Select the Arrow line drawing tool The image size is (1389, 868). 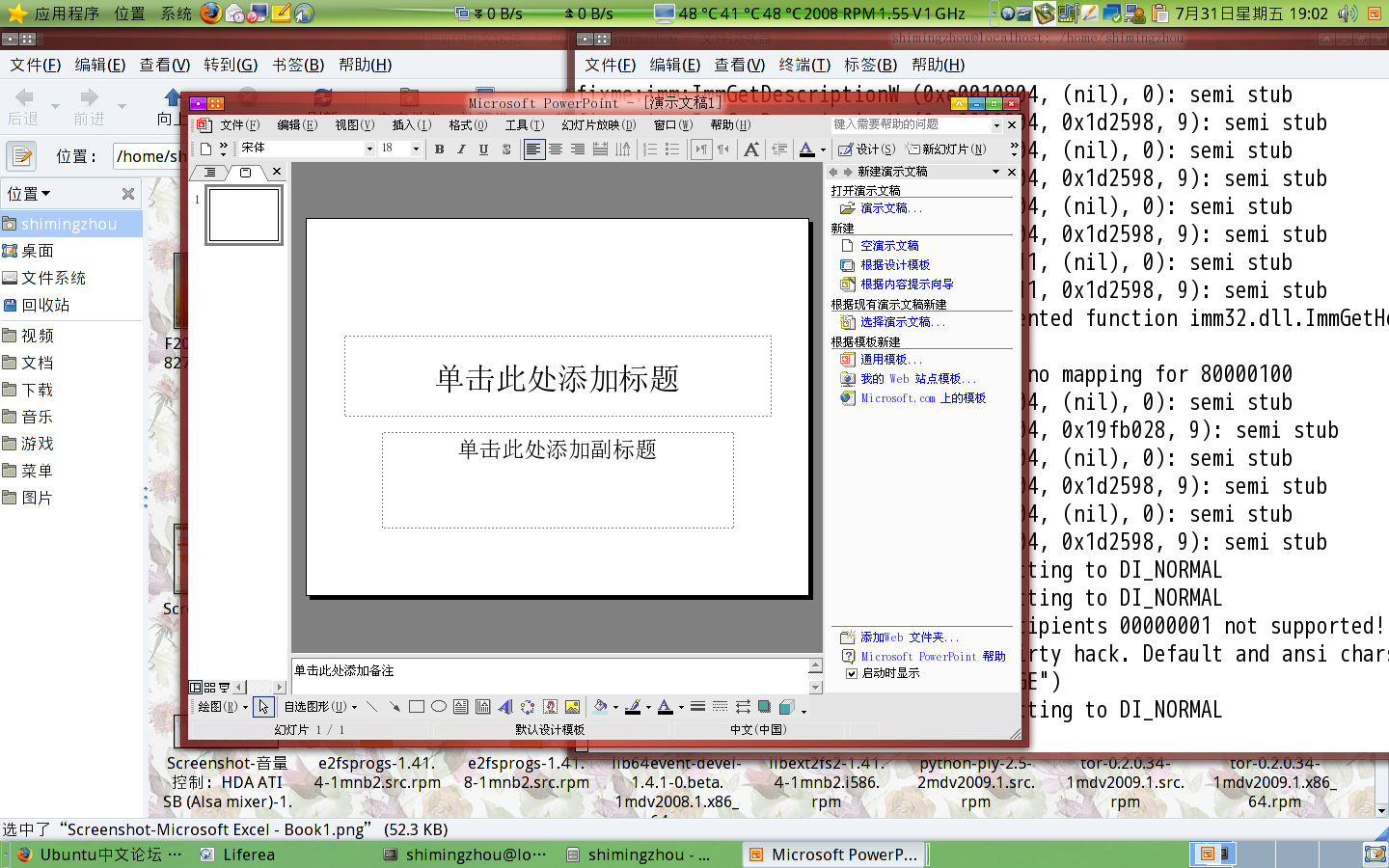coord(394,706)
